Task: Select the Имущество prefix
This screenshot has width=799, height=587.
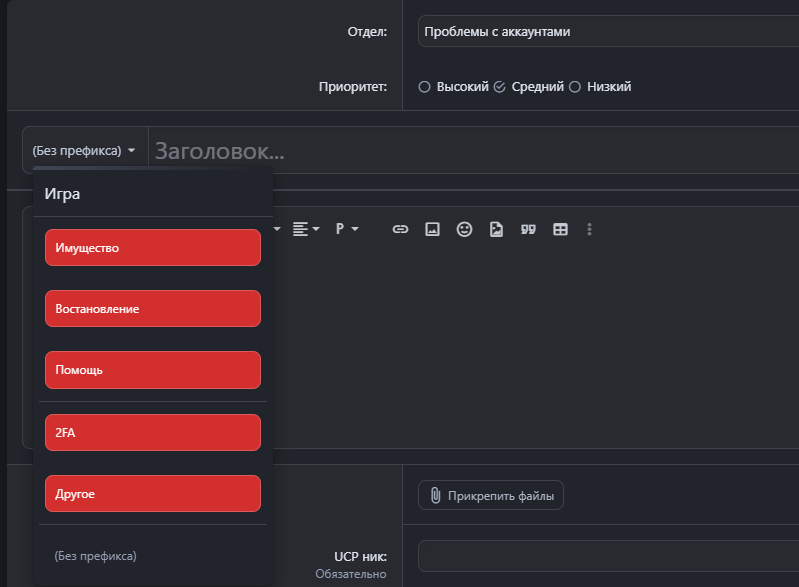Action: (152, 248)
